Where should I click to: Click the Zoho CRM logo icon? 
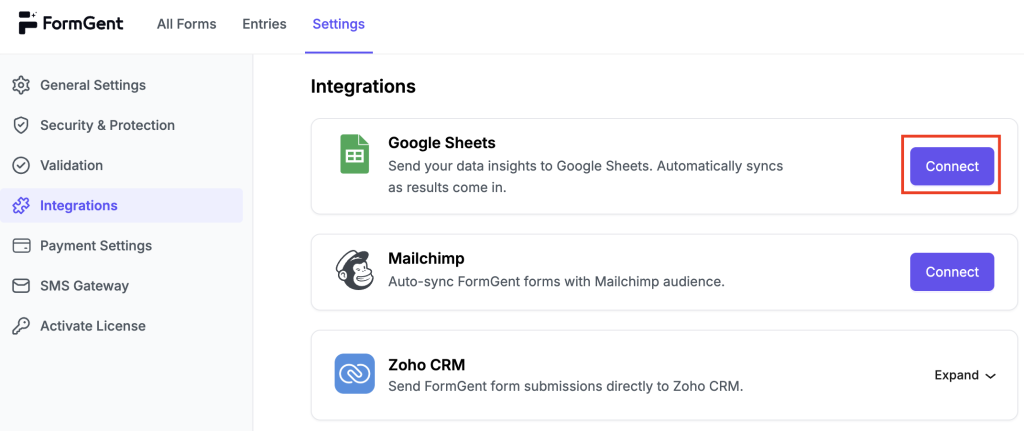355,374
